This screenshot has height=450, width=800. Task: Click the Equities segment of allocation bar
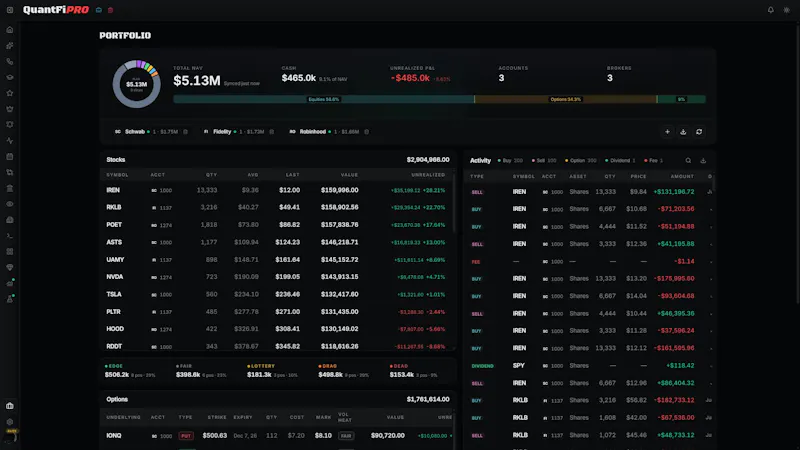pyautogui.click(x=323, y=99)
